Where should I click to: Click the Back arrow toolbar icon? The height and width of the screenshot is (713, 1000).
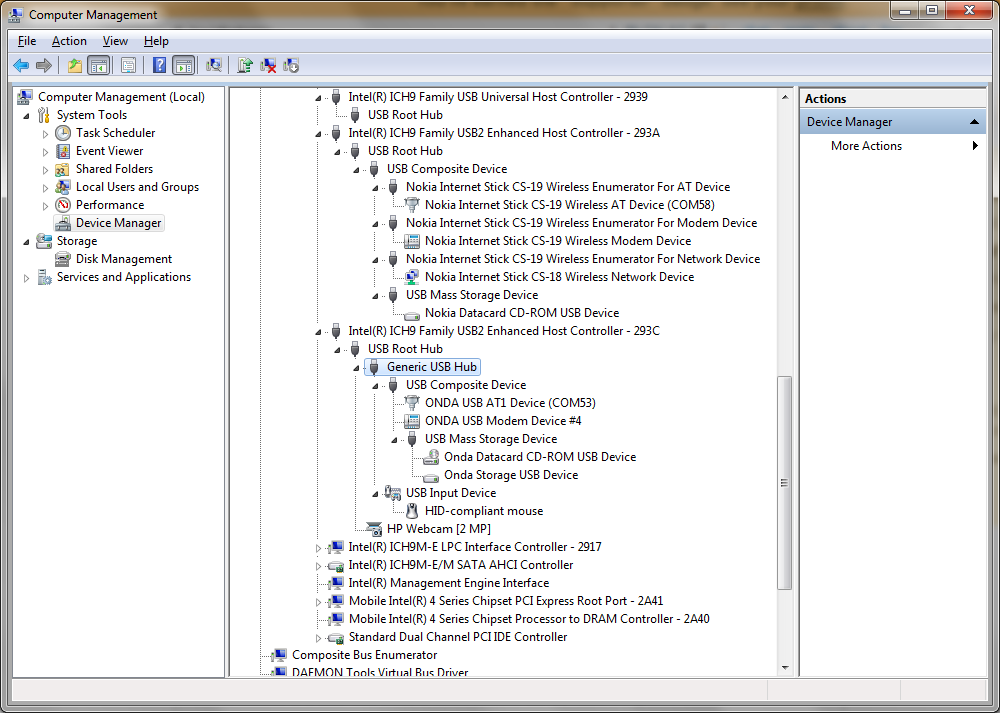coord(21,65)
